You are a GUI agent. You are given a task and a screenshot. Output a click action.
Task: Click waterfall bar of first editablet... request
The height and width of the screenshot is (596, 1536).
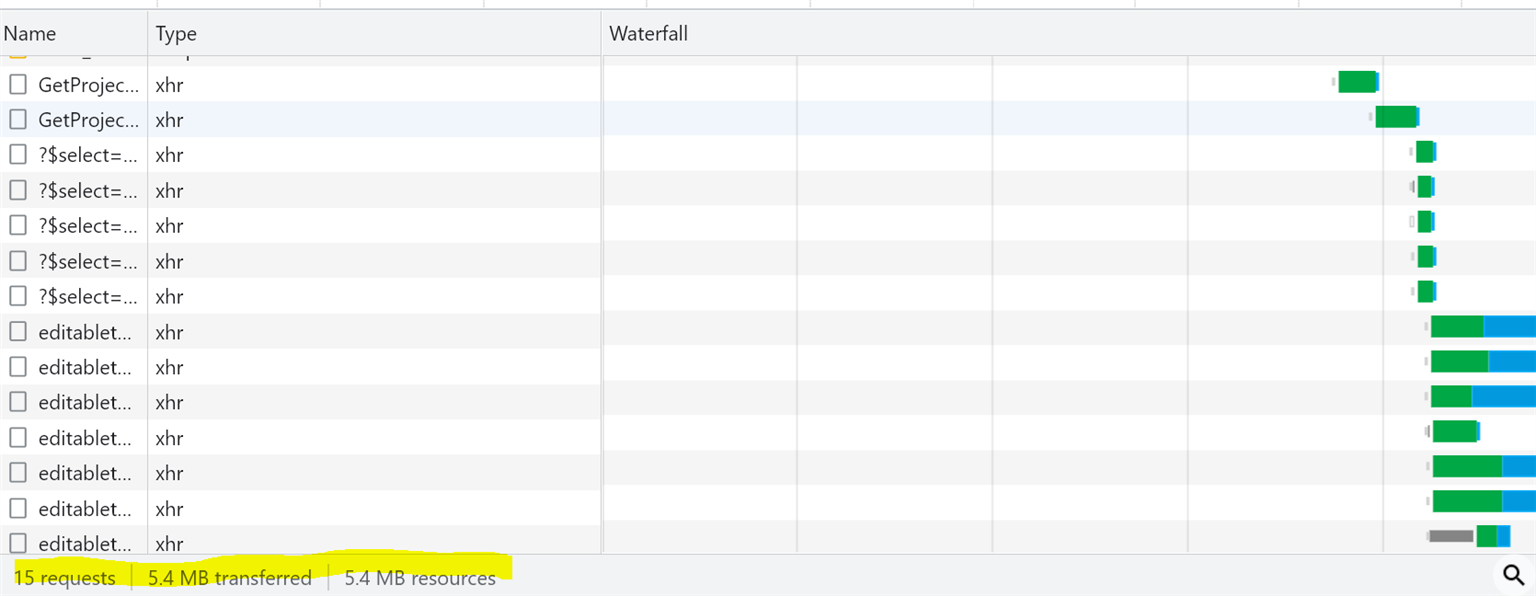point(1483,326)
